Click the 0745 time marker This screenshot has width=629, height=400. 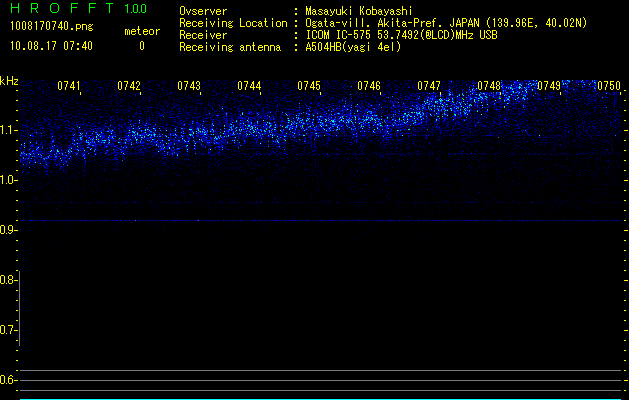309,87
